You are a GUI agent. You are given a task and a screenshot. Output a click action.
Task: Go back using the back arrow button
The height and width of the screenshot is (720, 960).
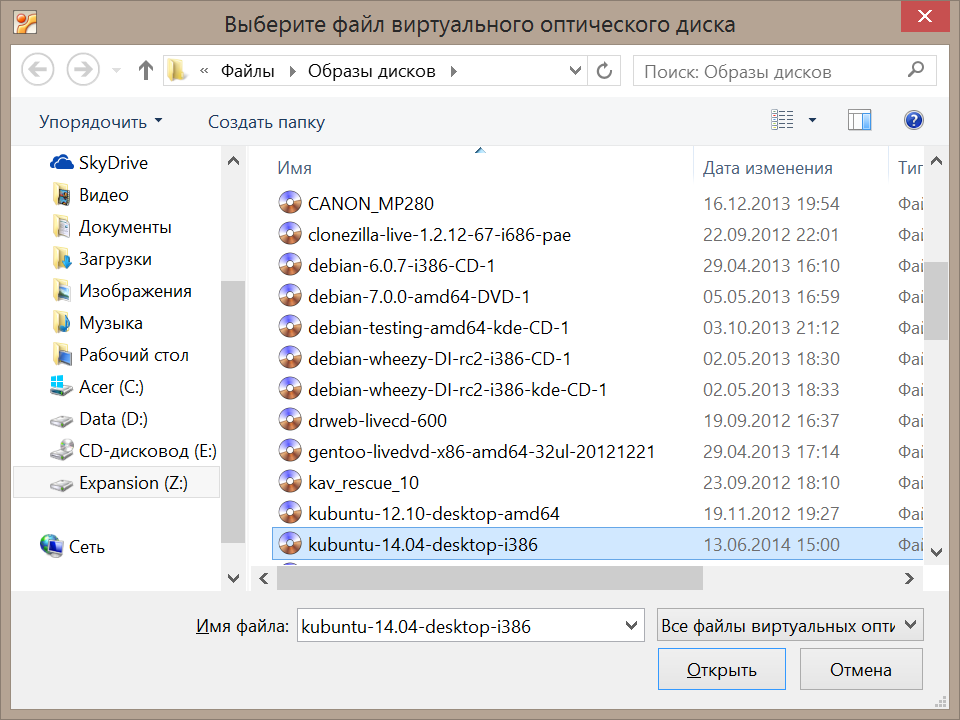(37, 70)
